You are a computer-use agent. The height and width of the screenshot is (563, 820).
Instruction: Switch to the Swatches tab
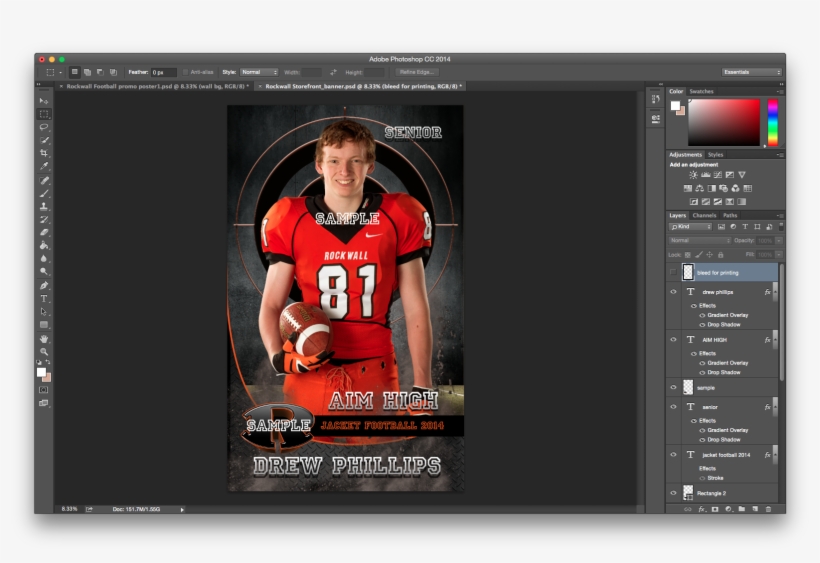pos(701,91)
